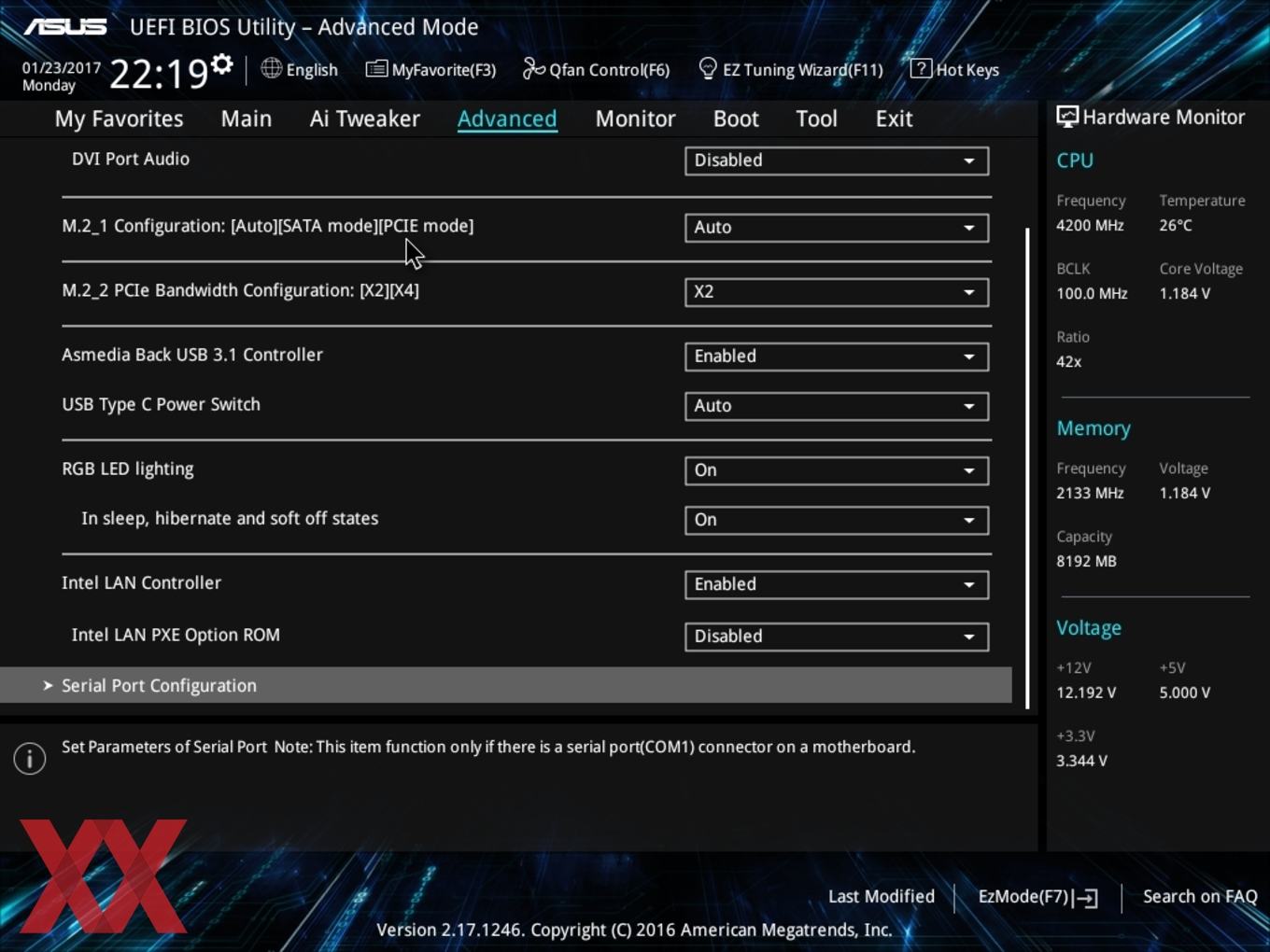
Task: Click the 2133 MHz memory frequency value
Action: point(1090,493)
